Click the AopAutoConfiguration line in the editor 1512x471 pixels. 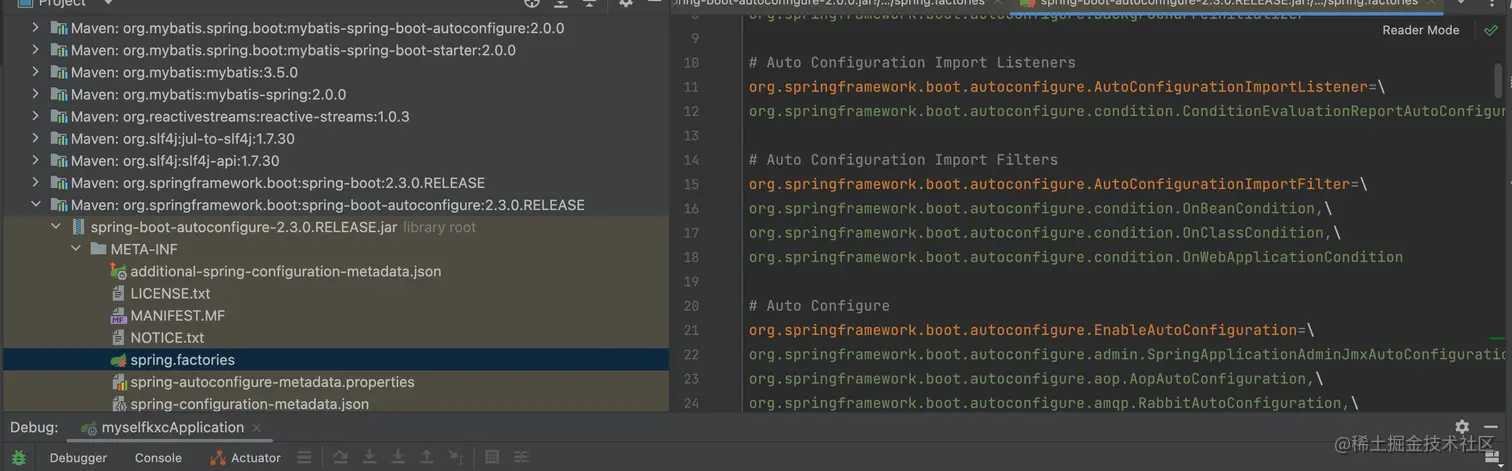(x=1036, y=379)
